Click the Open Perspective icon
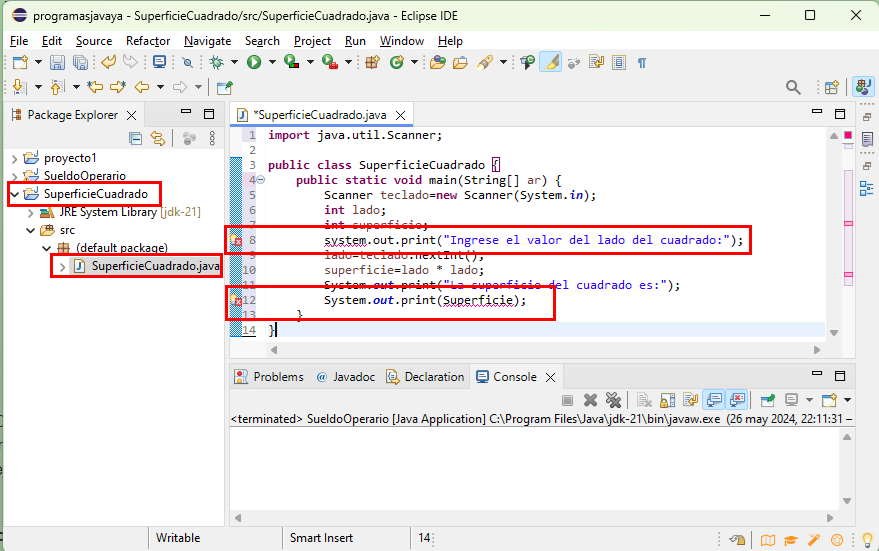Image resolution: width=879 pixels, height=551 pixels. point(831,88)
